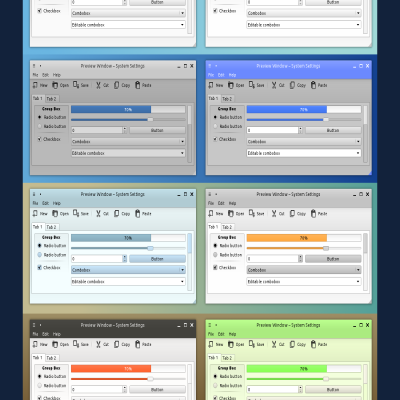Click slider handle in gray preview window
The image size is (400, 400).
(150, 120)
